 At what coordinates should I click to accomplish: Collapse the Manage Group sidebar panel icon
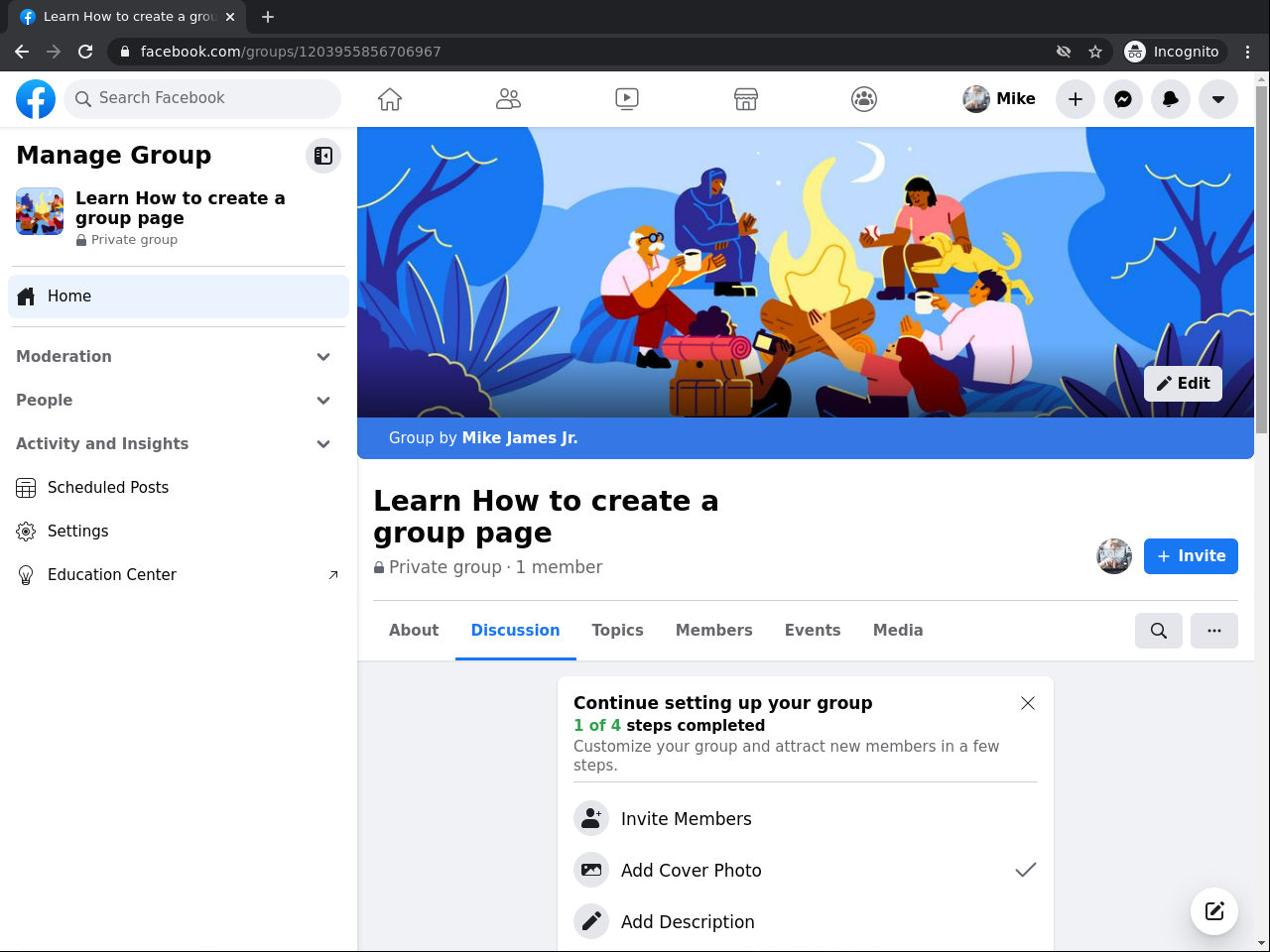[323, 156]
